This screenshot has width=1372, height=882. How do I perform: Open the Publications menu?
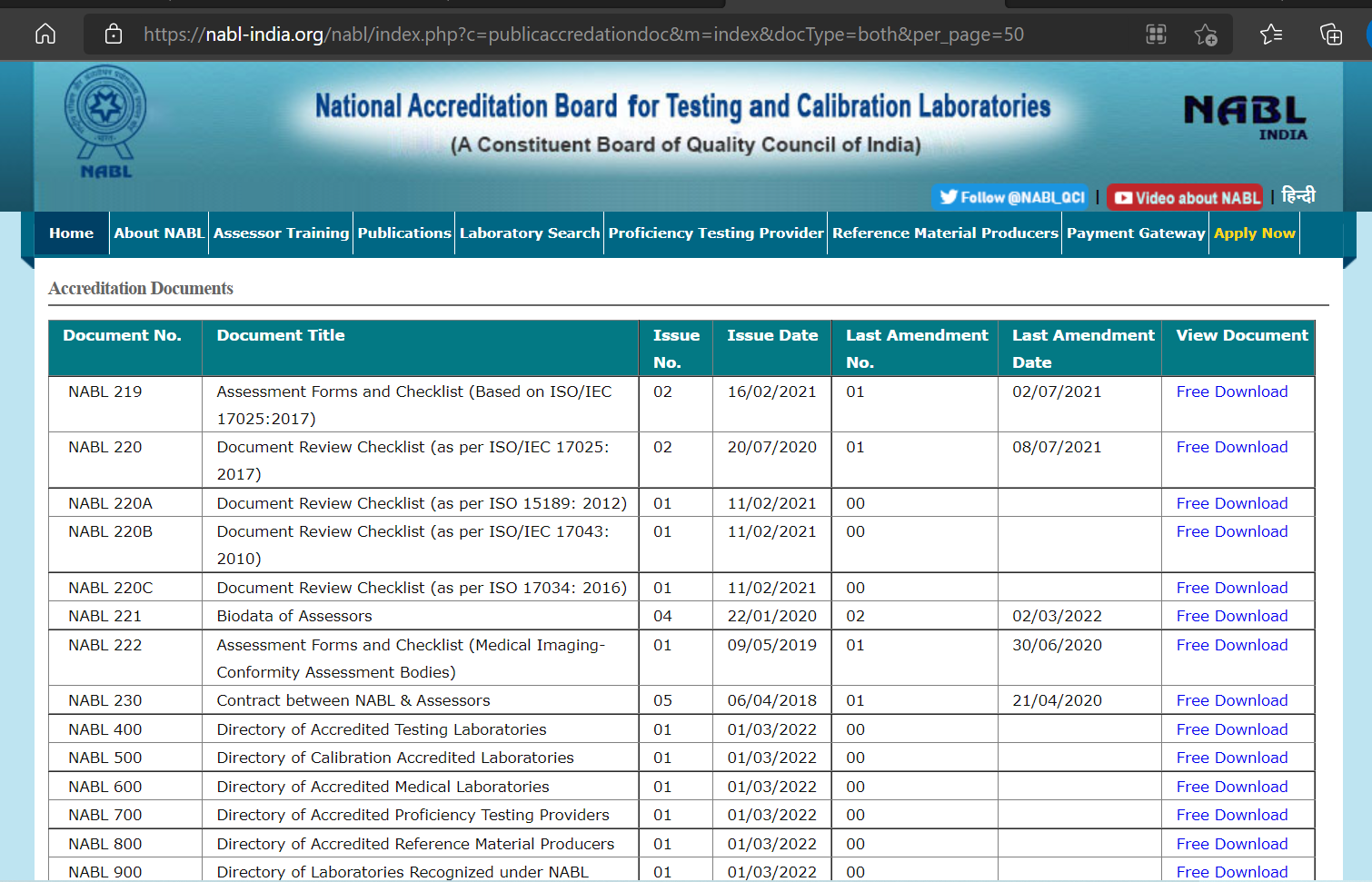(404, 233)
